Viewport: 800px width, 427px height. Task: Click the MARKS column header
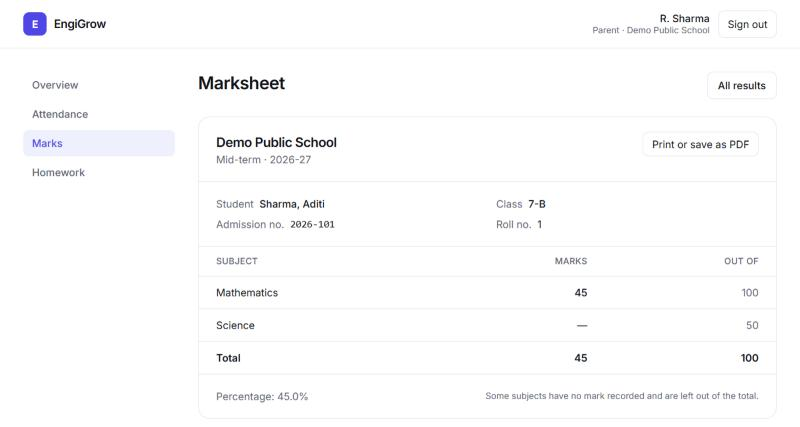(571, 261)
